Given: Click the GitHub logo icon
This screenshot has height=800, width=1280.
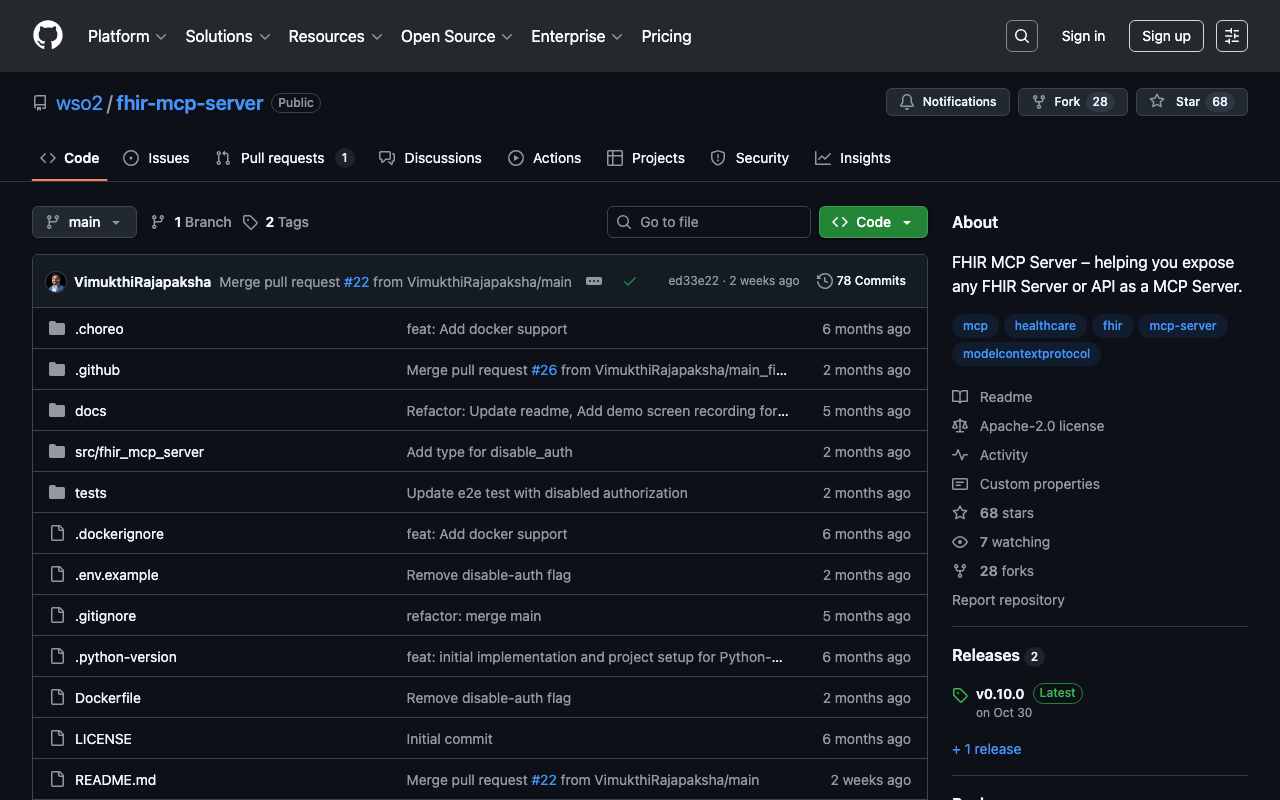Looking at the screenshot, I should click(x=48, y=36).
